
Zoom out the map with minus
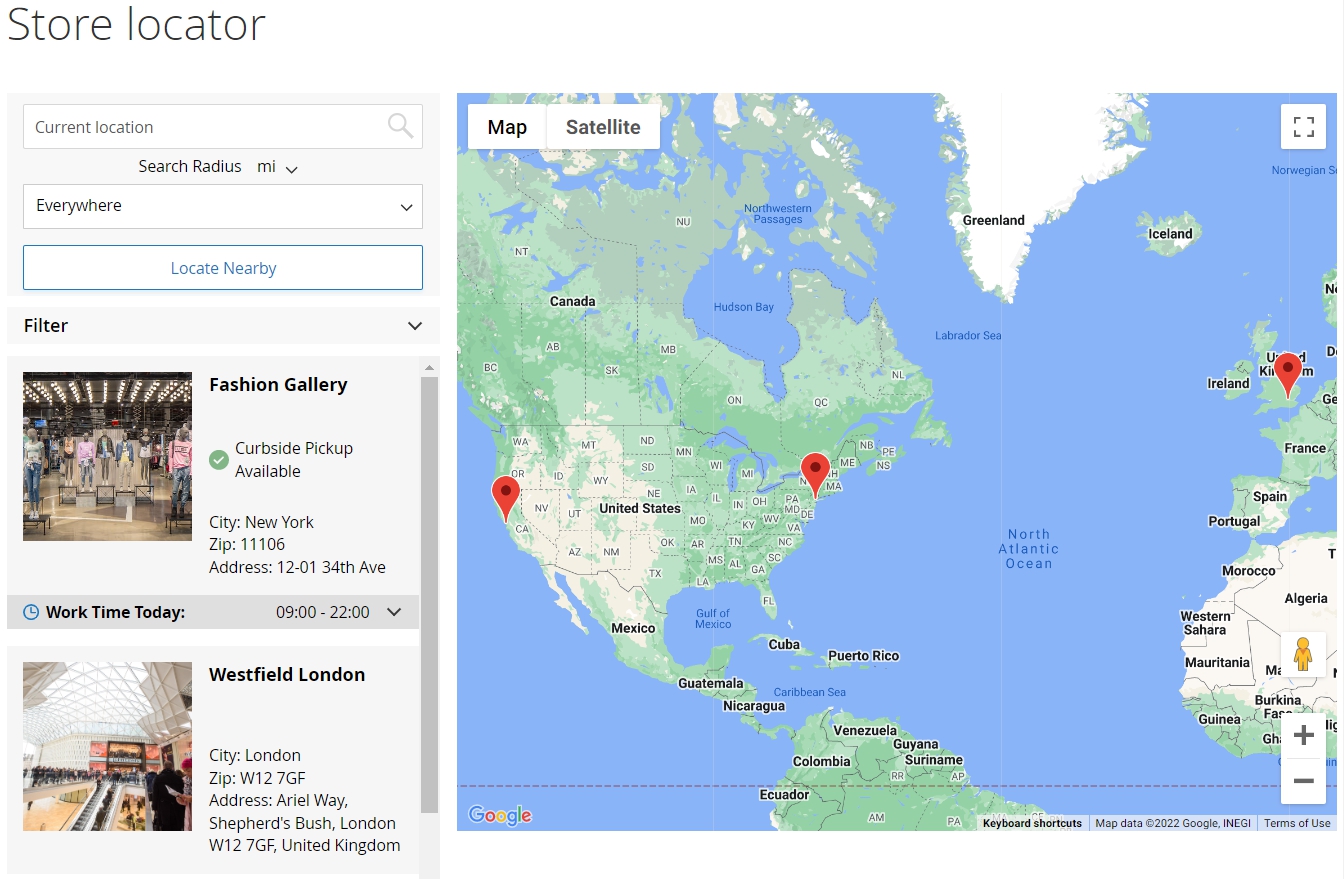tap(1303, 781)
